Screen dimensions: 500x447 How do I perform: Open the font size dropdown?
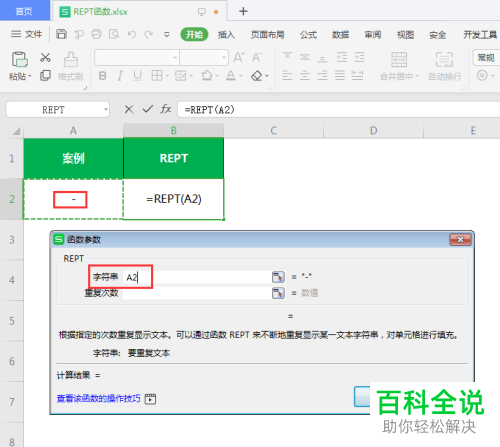(224, 58)
